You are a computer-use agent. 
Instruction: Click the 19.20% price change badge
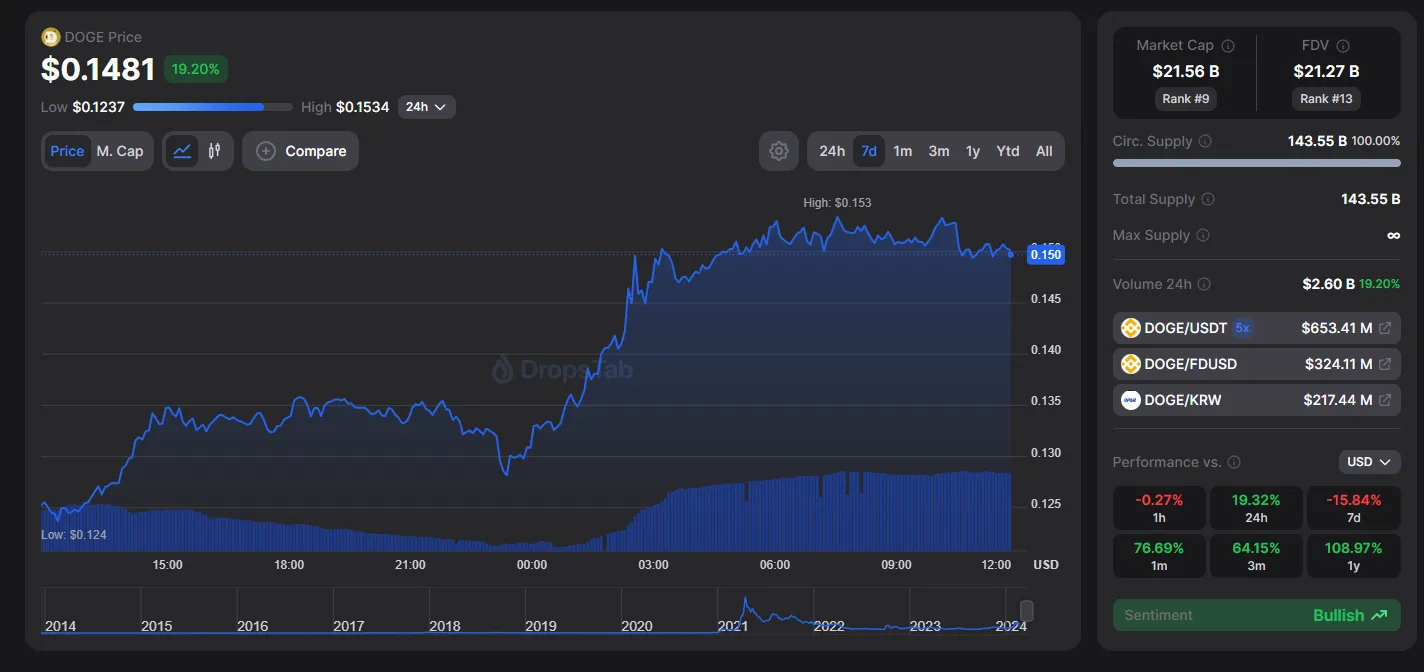pyautogui.click(x=197, y=69)
